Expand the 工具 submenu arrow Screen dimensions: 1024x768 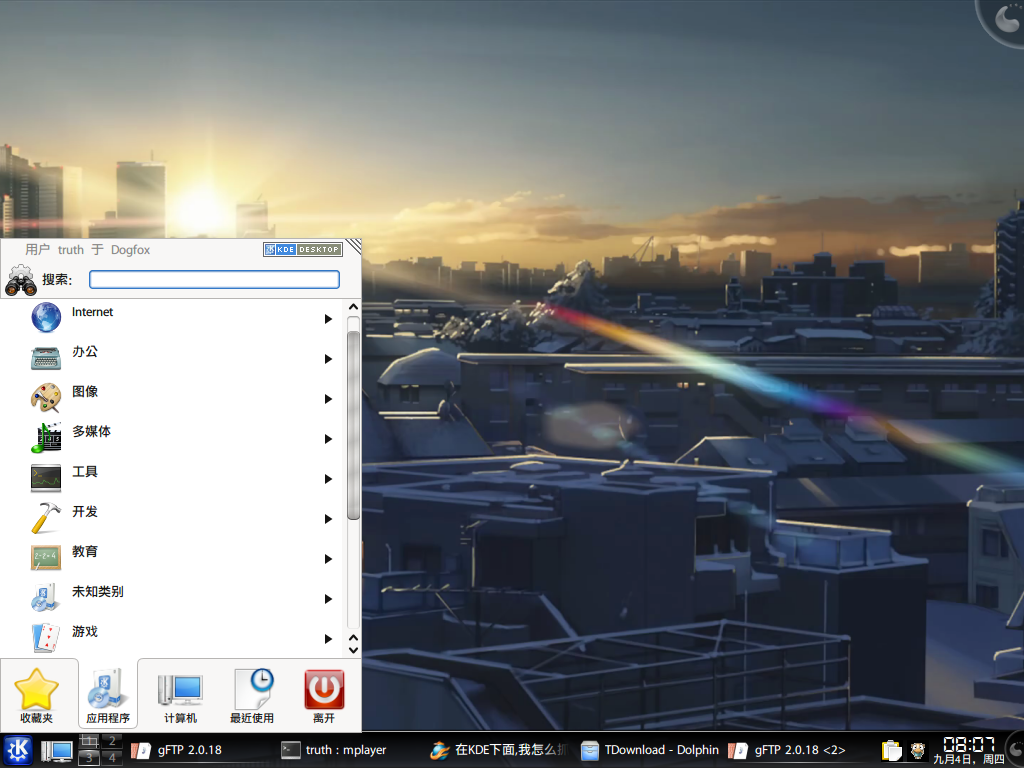click(x=328, y=479)
